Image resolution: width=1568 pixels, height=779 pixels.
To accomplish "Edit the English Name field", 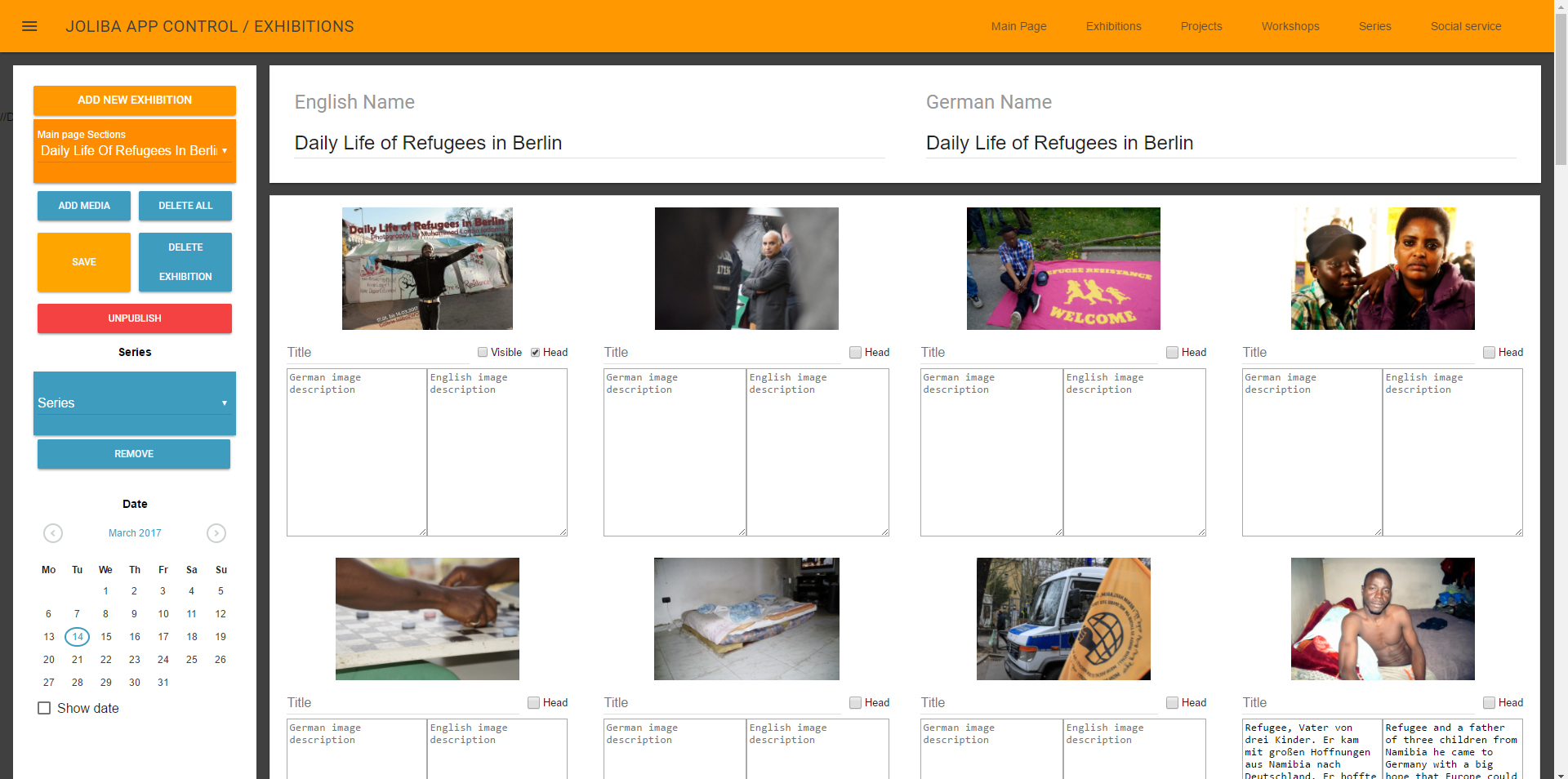I will (x=590, y=144).
